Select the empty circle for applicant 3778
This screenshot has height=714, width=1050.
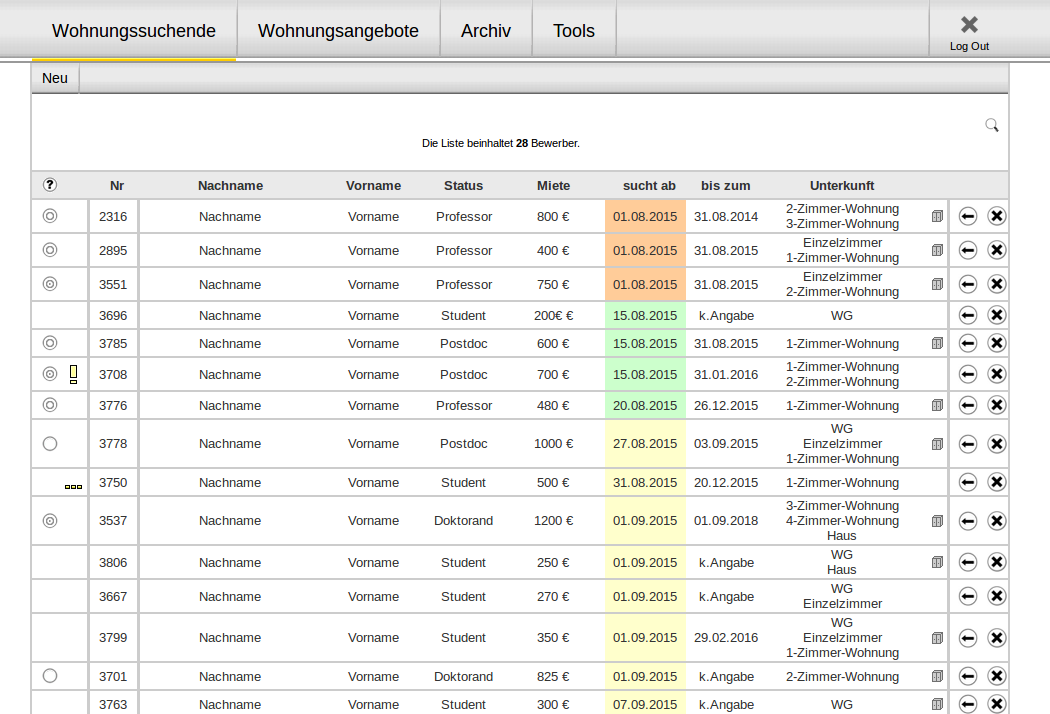[x=50, y=444]
